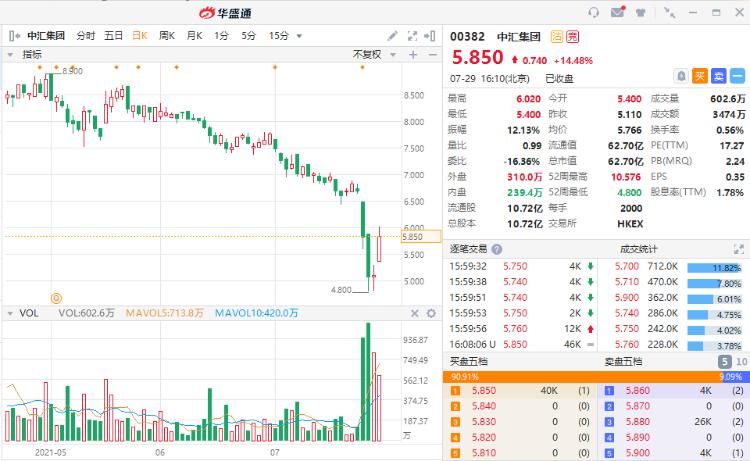Click the 华盛通 logo
This screenshot has width=750, height=461.
tap(225, 13)
